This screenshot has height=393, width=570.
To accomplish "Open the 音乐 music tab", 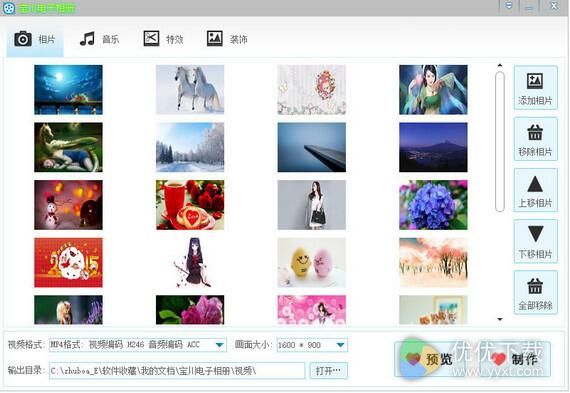I will 100,39.
